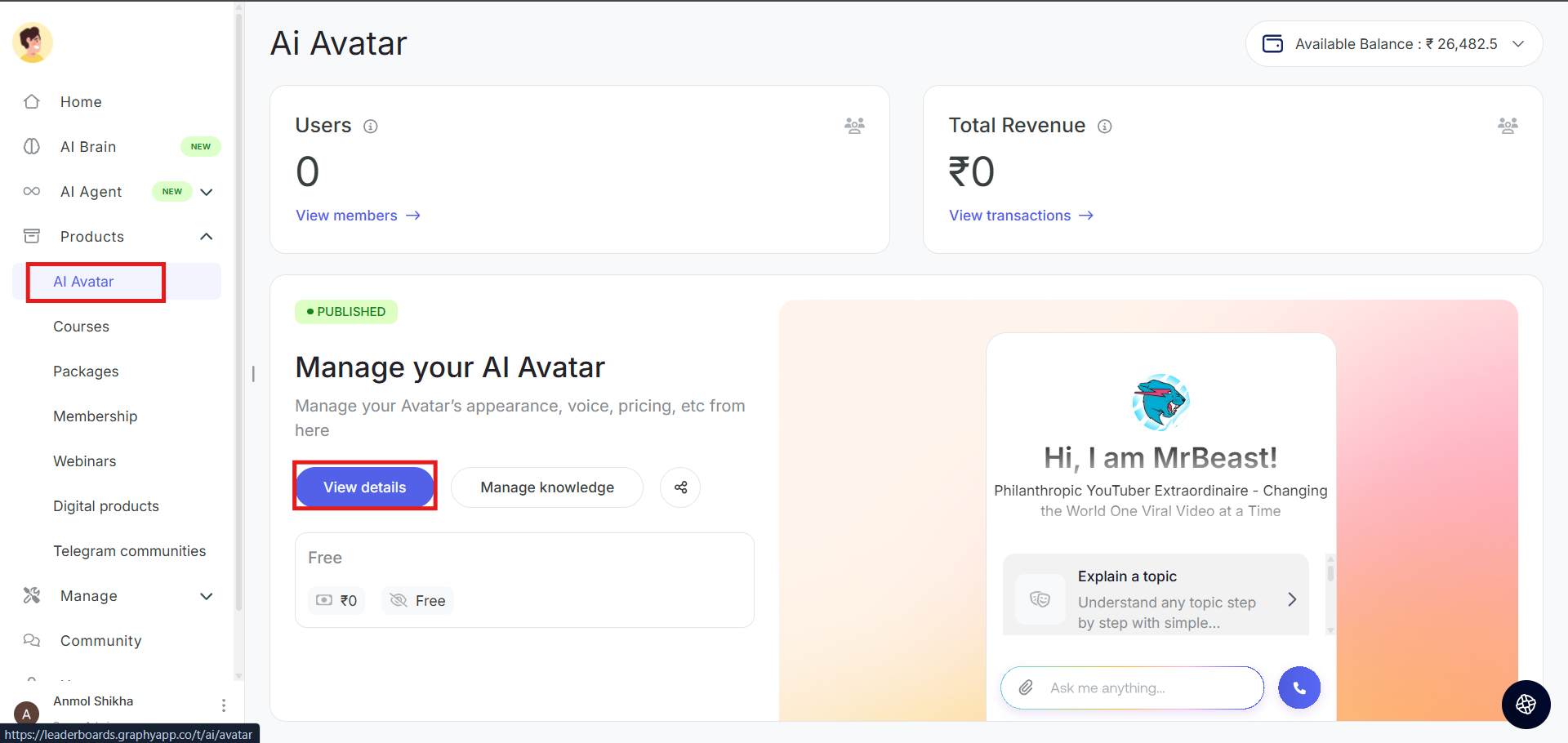Open the help widget in bottom-right corner
Viewport: 1568px width, 743px height.
click(x=1526, y=704)
